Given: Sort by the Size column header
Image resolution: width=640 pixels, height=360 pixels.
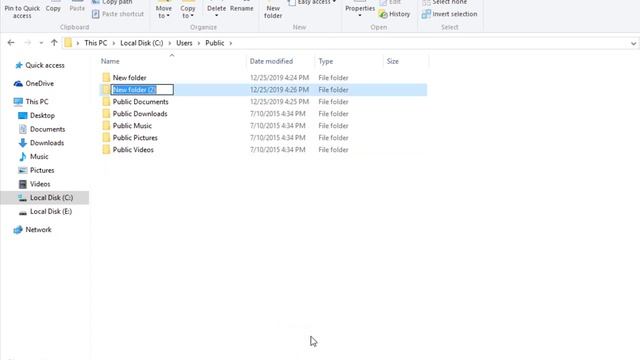Looking at the screenshot, I should [393, 61].
